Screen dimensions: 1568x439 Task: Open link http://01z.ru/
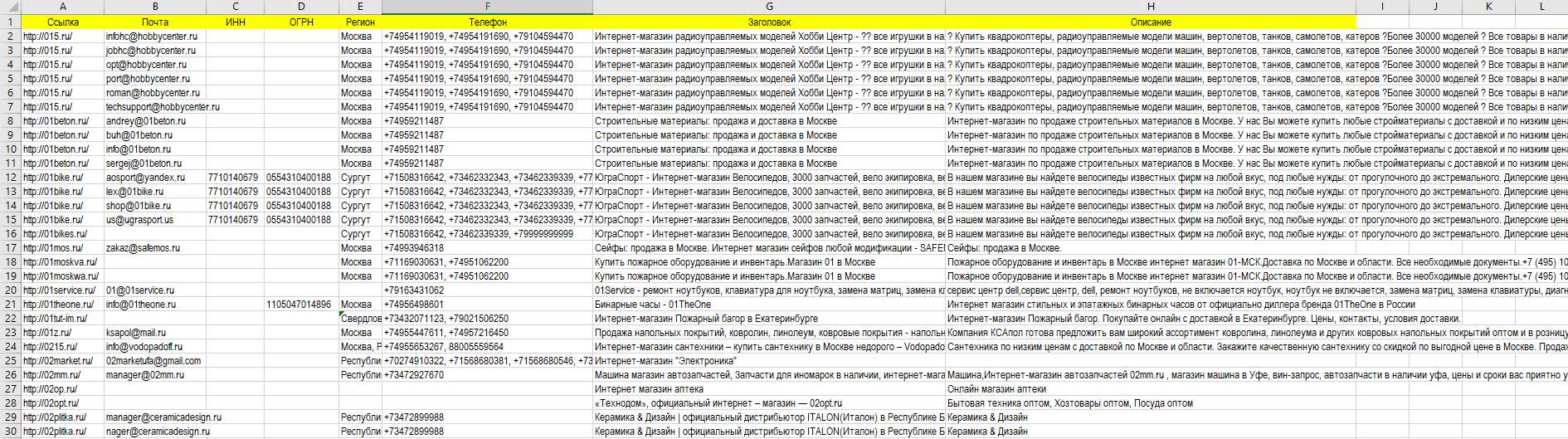point(47,333)
